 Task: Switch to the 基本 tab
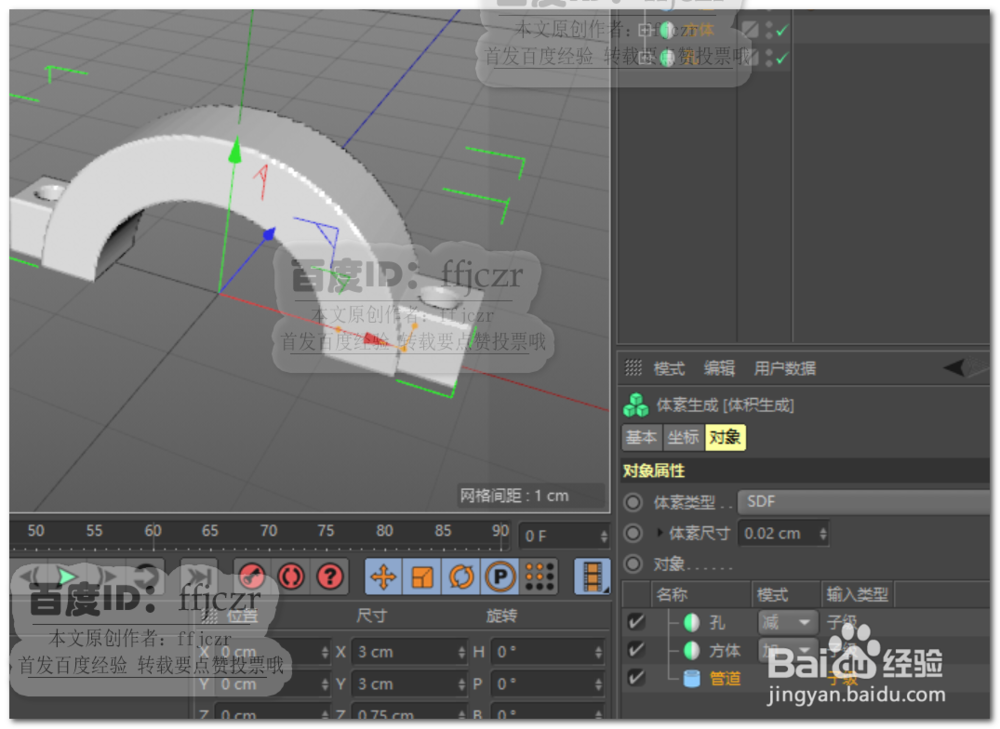642,438
